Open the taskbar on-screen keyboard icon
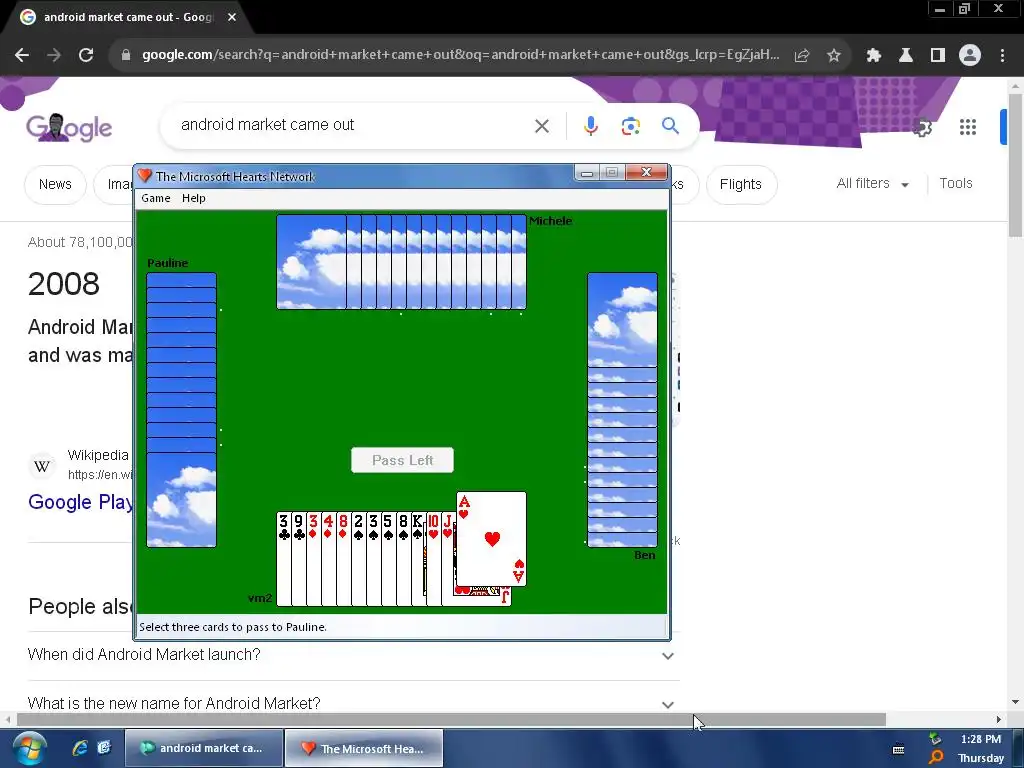Image resolution: width=1024 pixels, height=768 pixels. click(x=899, y=749)
